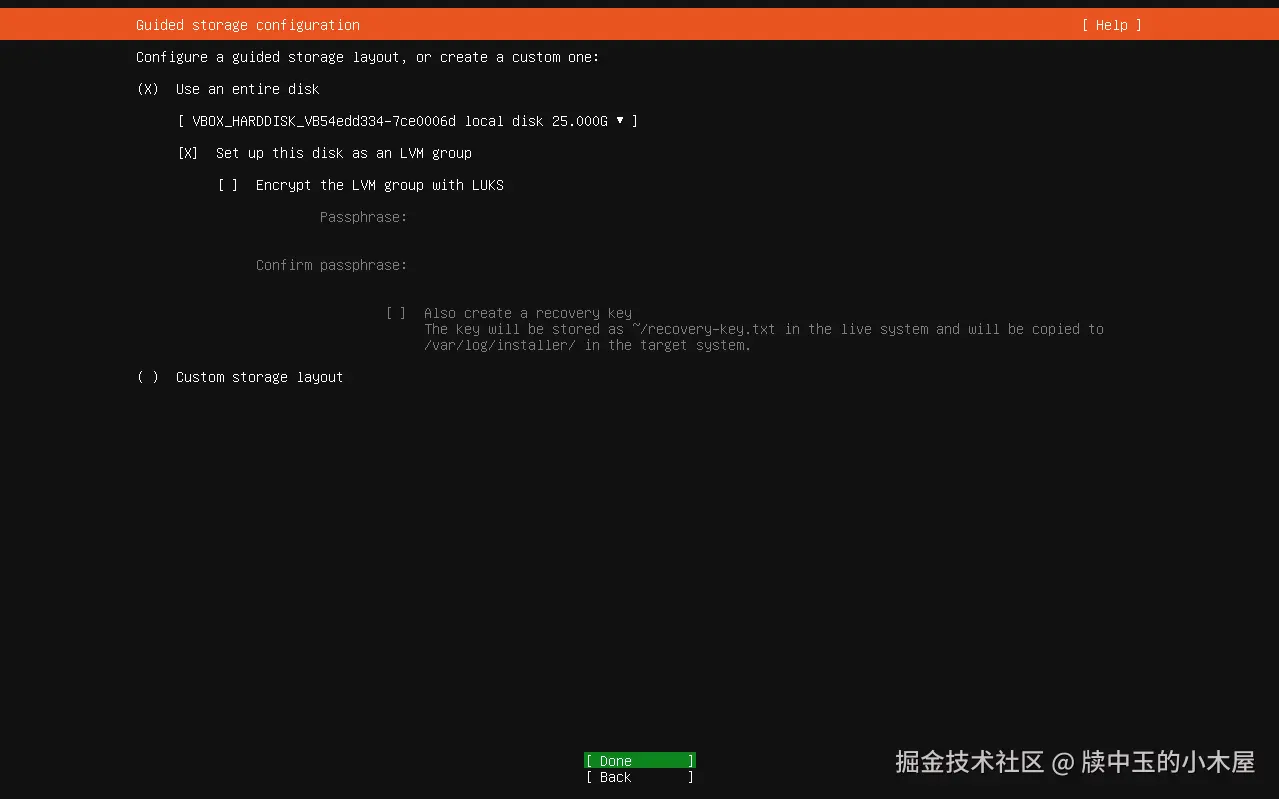1279x799 pixels.
Task: Deselect the recovery key creation option
Action: click(396, 312)
